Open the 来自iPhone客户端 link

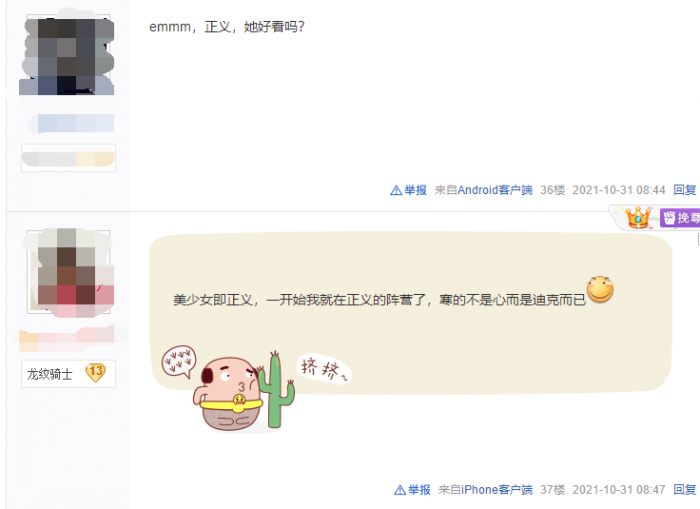pos(485,490)
